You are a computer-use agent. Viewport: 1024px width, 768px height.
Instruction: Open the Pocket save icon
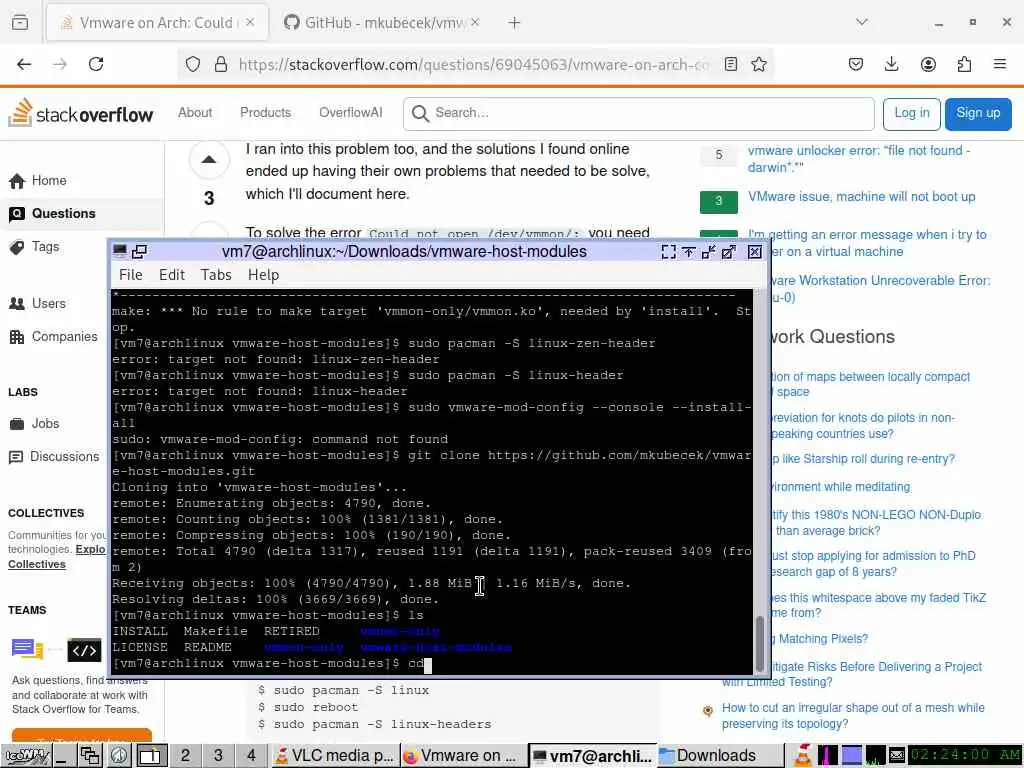tap(856, 64)
